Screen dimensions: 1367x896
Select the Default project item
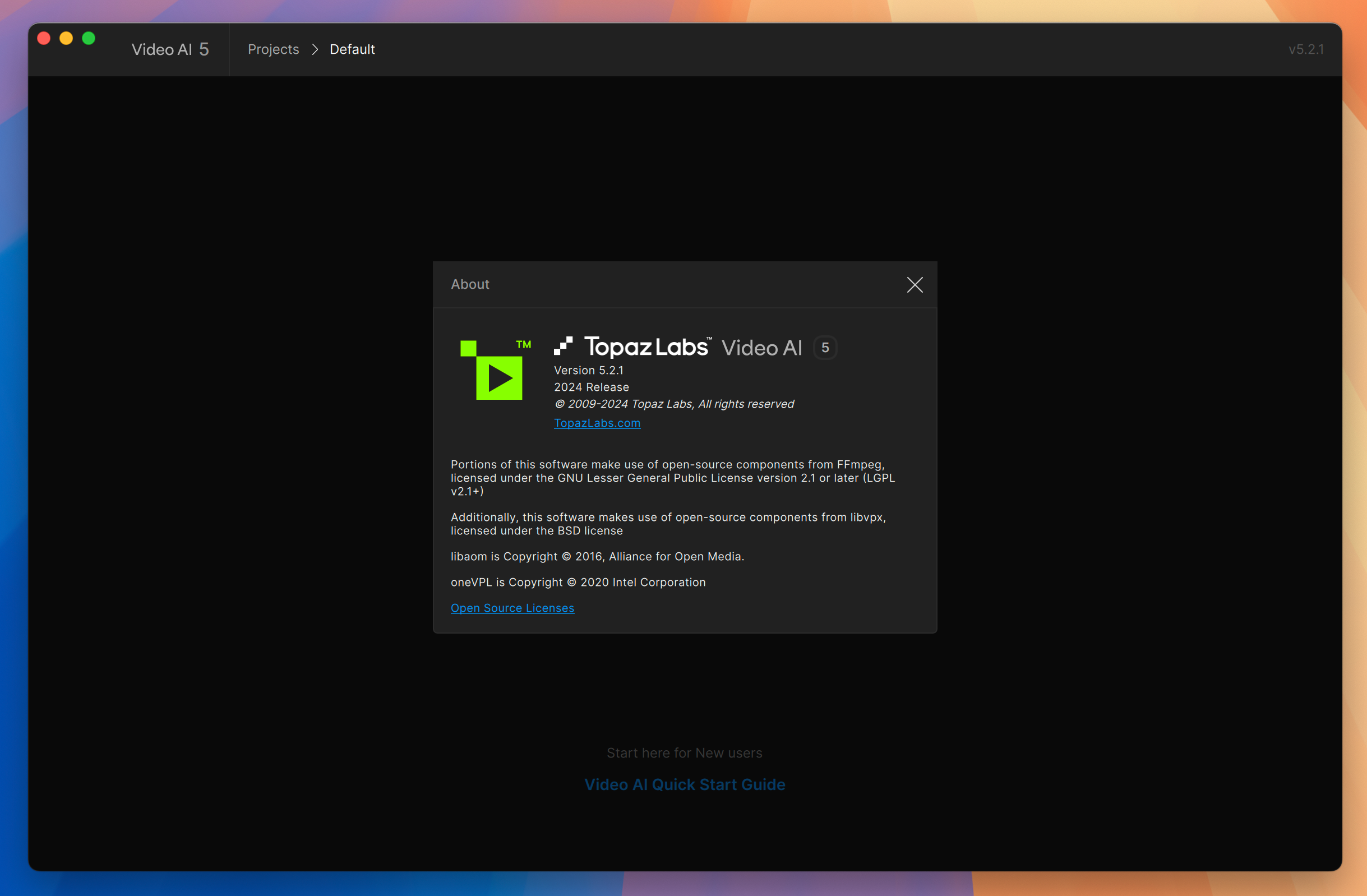coord(352,48)
